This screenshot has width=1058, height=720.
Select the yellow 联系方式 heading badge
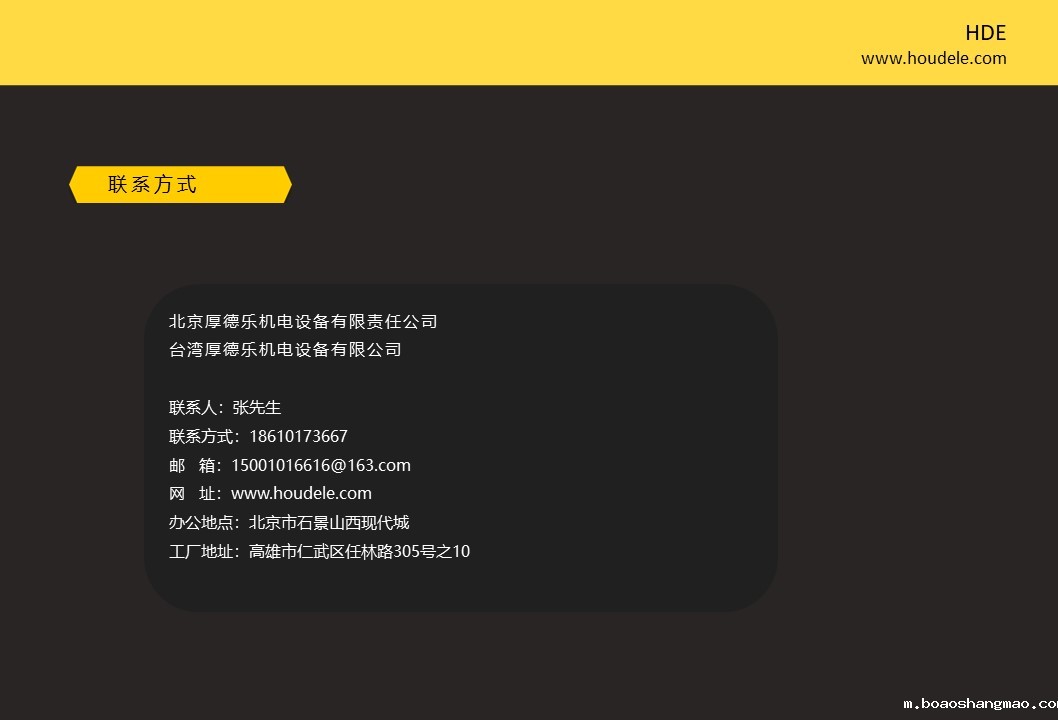coord(180,185)
